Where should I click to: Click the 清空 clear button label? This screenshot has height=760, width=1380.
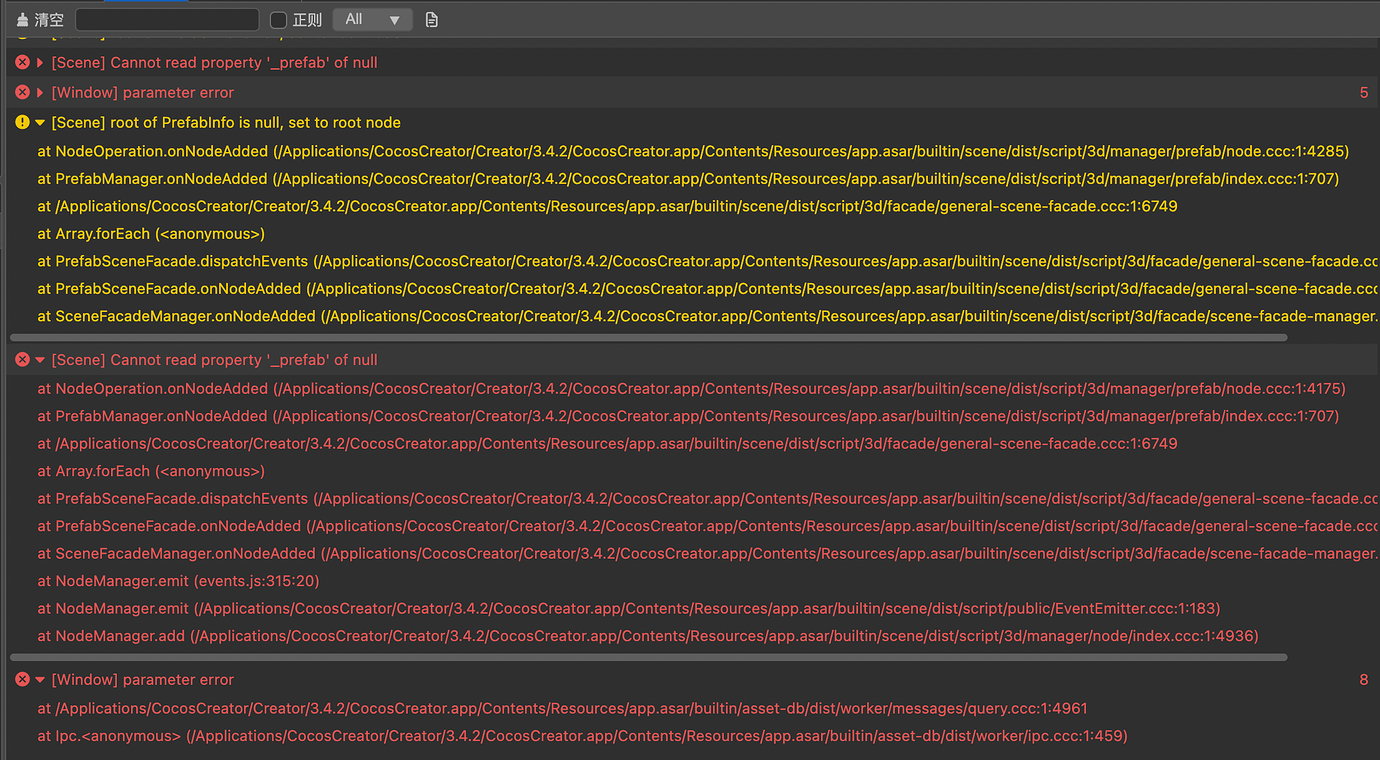click(49, 20)
